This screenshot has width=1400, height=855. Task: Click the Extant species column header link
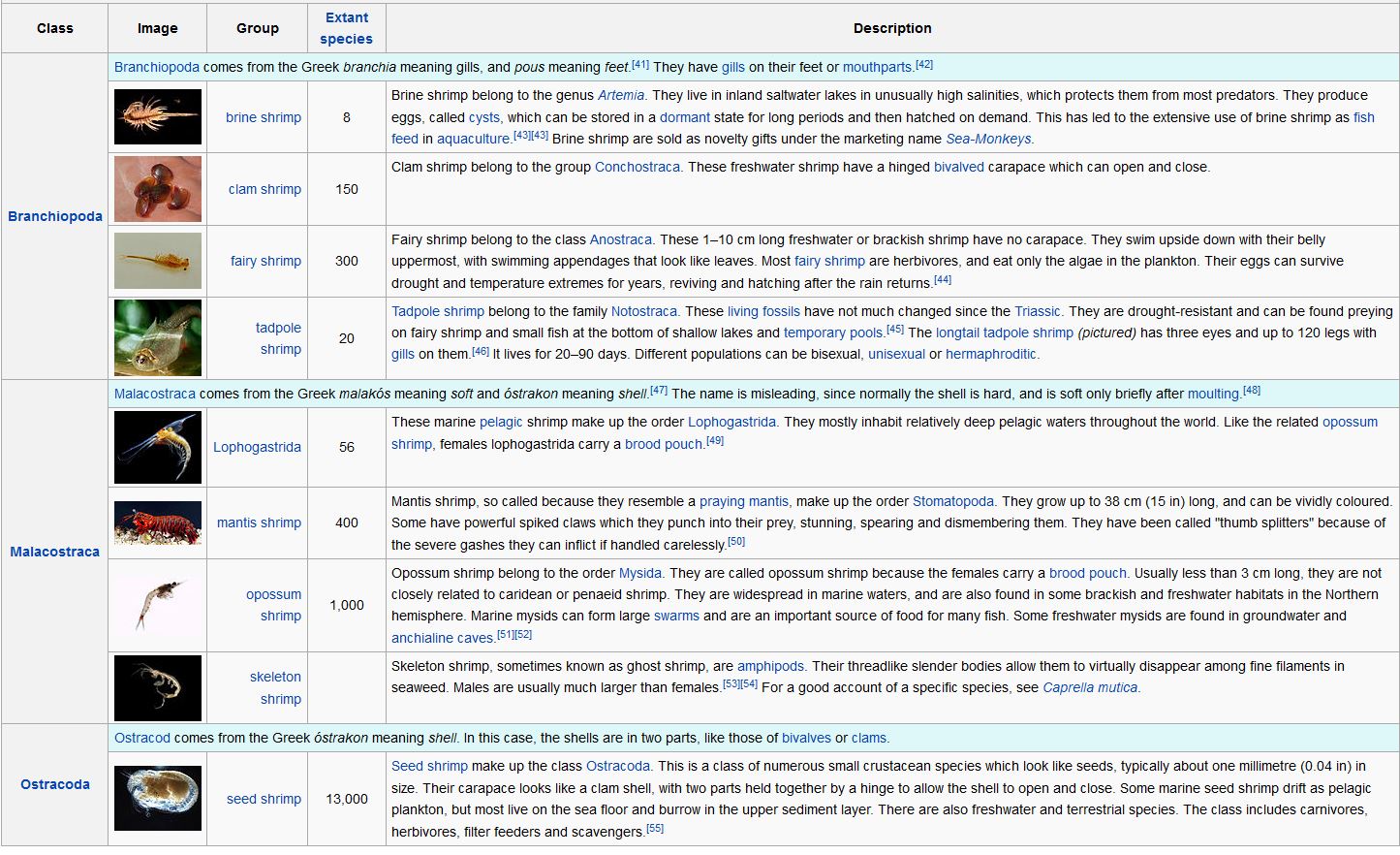346,28
